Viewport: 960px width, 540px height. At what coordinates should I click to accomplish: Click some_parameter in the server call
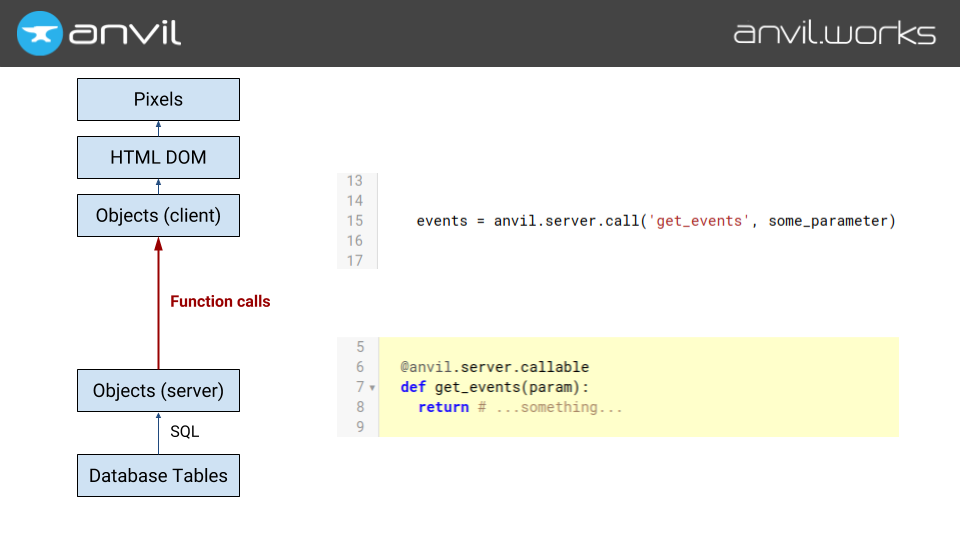pyautogui.click(x=831, y=221)
